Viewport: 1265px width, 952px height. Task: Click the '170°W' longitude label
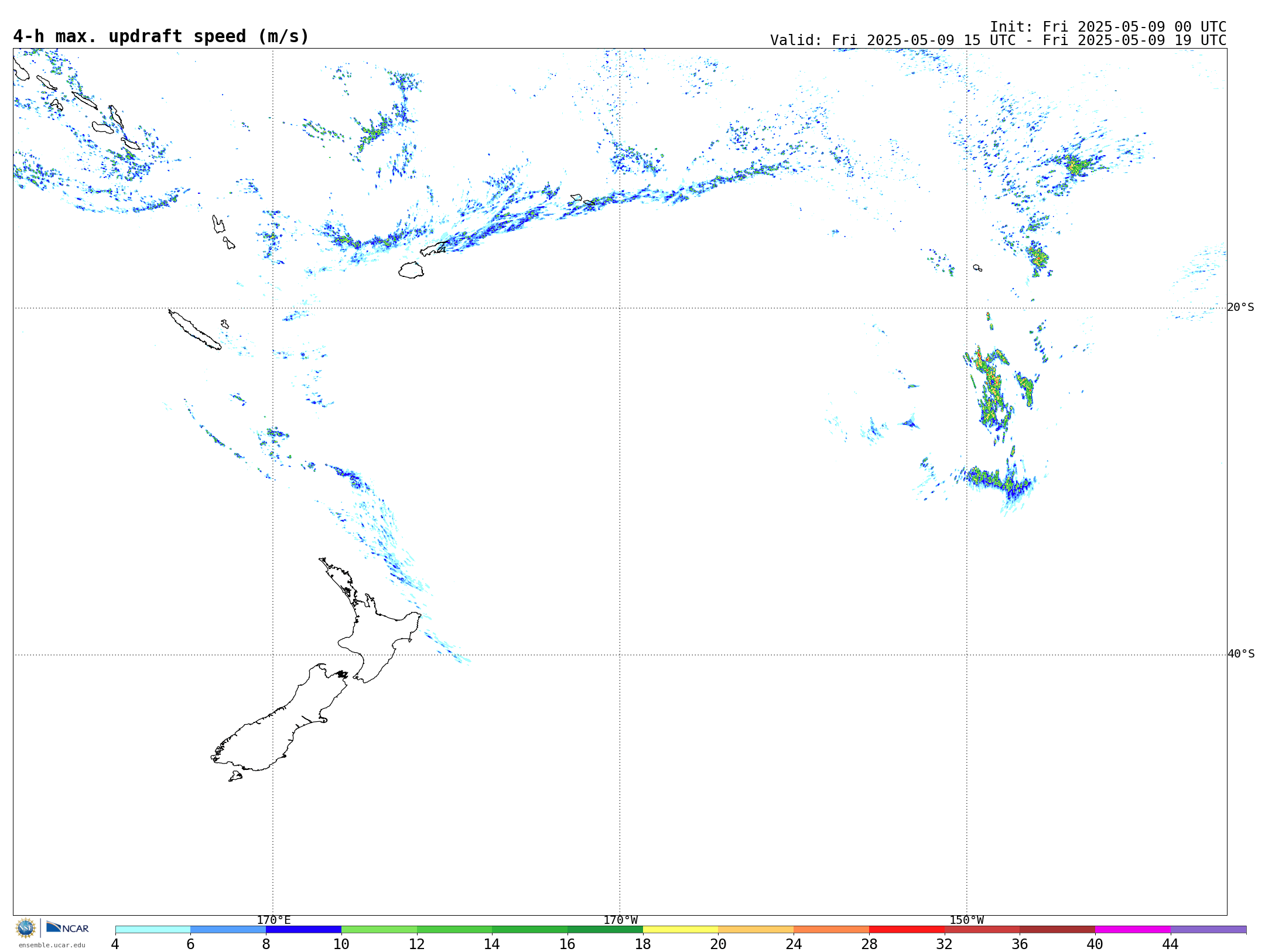621,920
